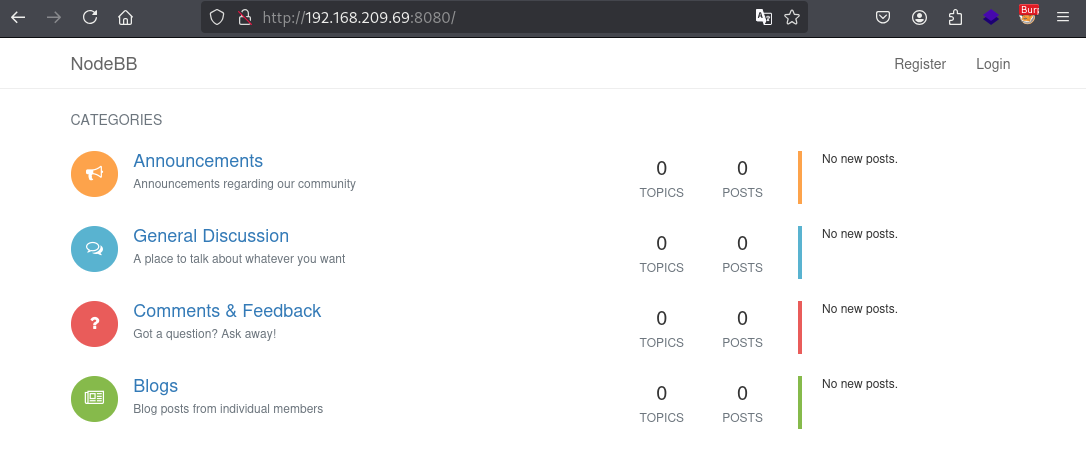Click the purple diamond extension icon

991,17
